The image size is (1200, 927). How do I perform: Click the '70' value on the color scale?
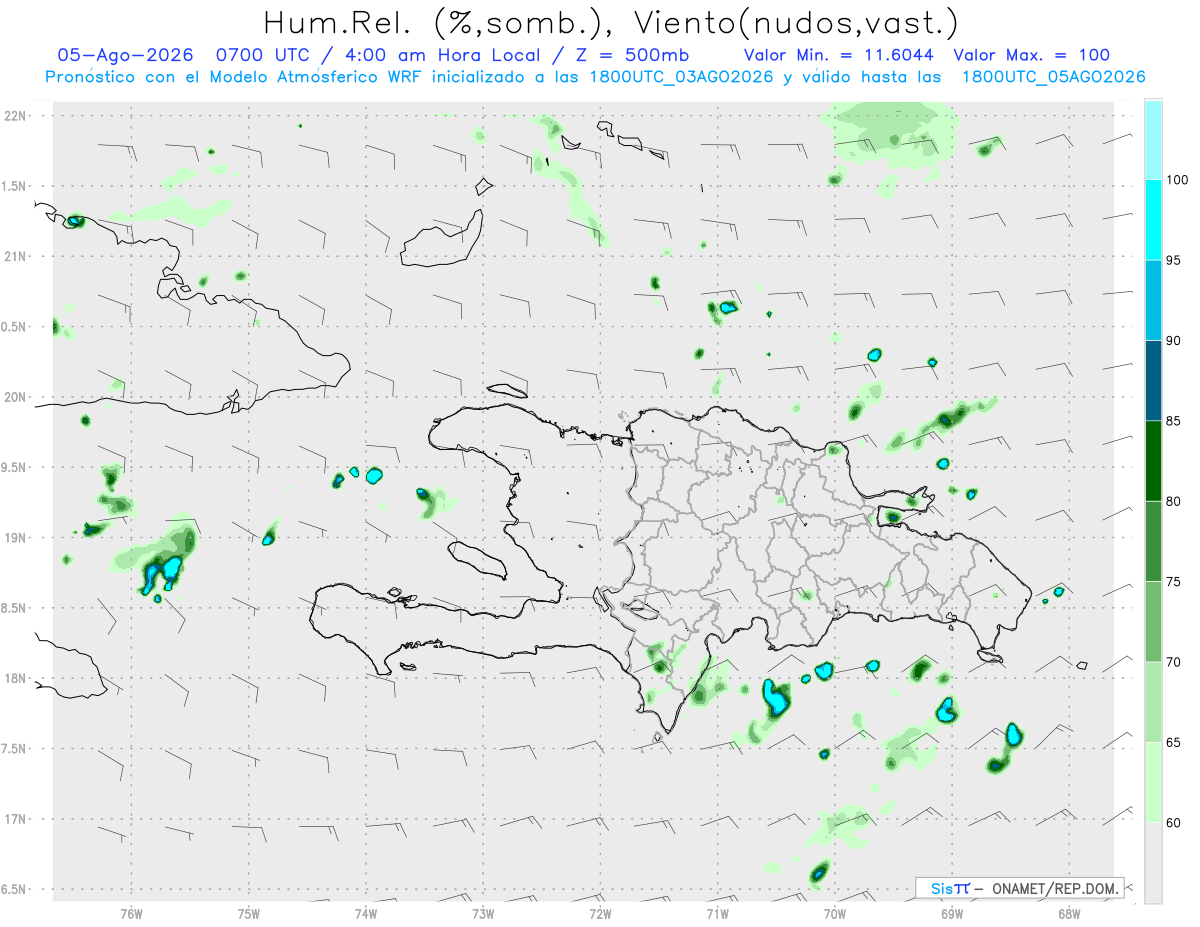pos(1173,662)
